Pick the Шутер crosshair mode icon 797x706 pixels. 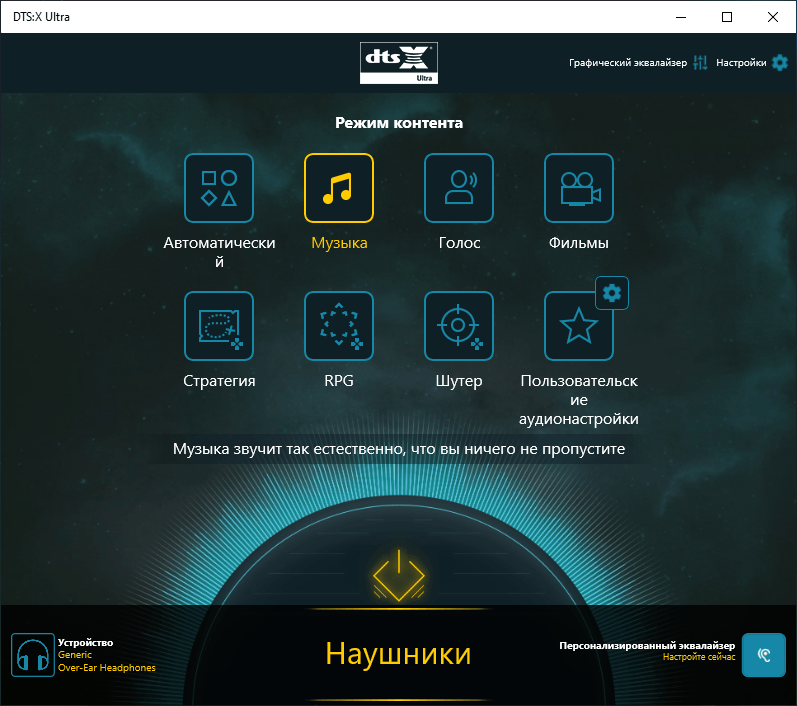click(x=458, y=326)
